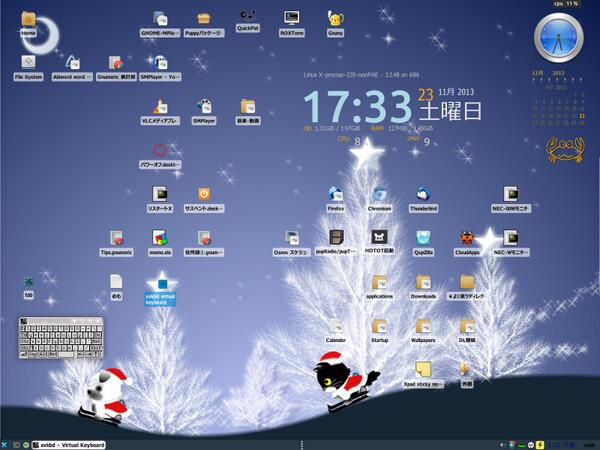The width and height of the screenshot is (600, 450).
Task: Select xvkbd - Virtual Keyboard taskbar button
Action: coord(69,445)
